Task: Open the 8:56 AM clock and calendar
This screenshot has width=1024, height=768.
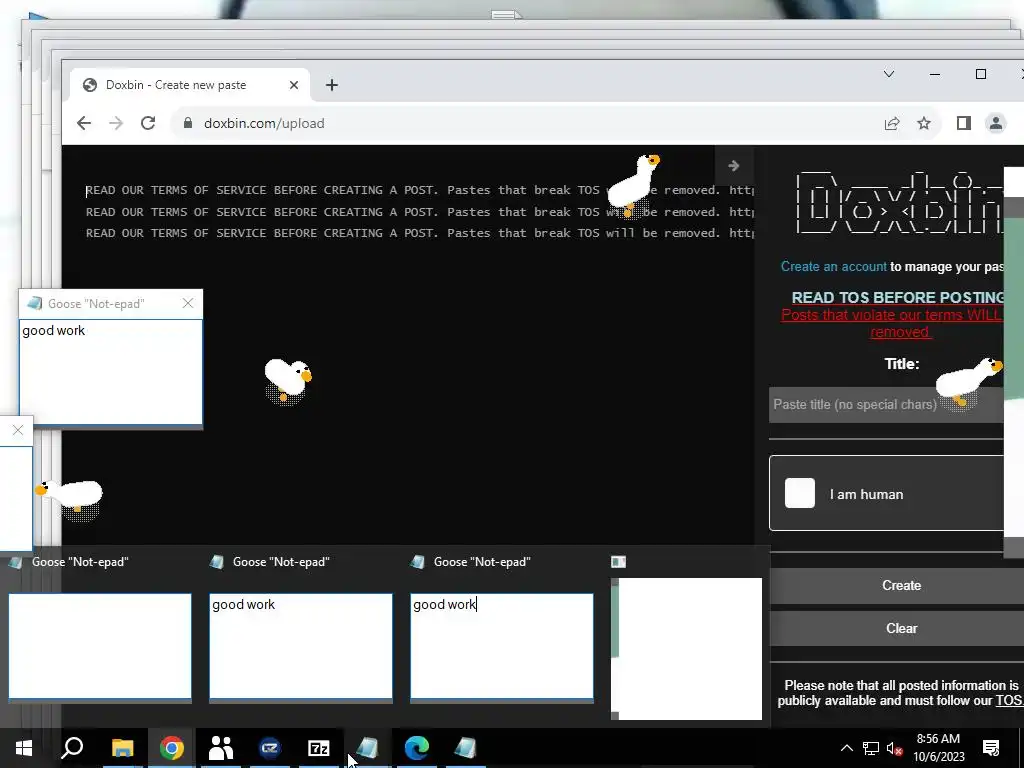Action: tap(938, 748)
